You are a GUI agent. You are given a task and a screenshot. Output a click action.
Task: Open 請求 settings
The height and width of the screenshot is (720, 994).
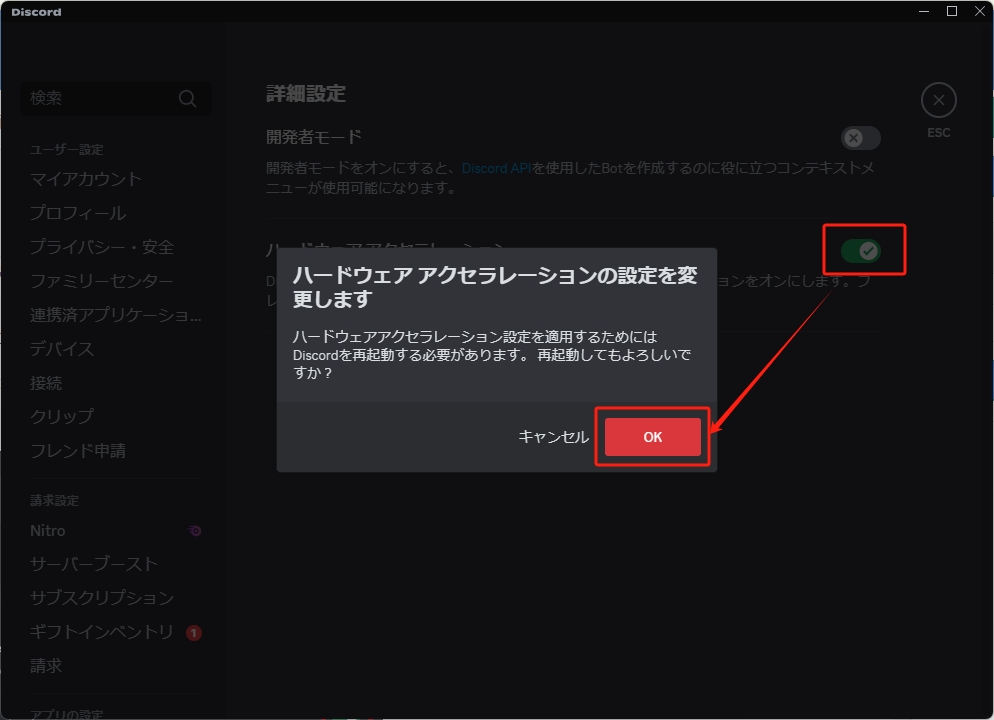click(46, 665)
